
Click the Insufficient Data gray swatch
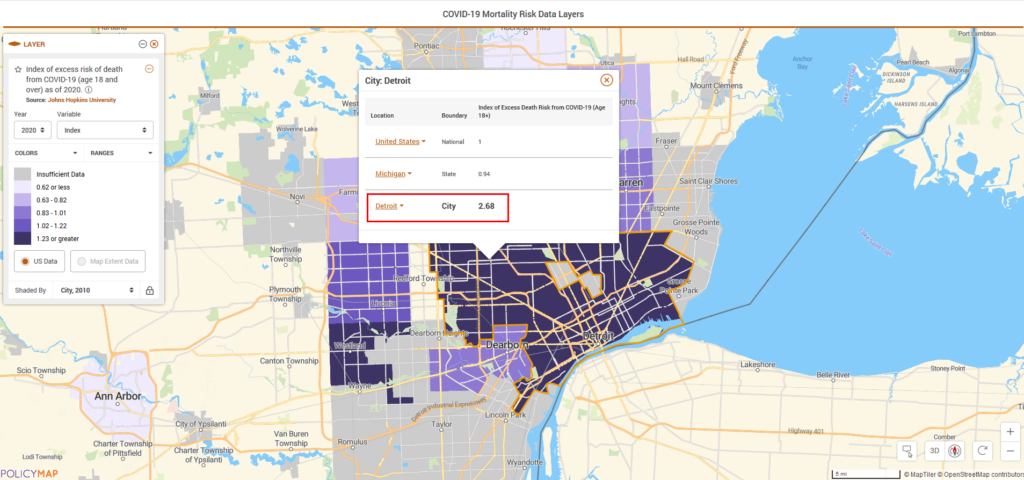pyautogui.click(x=23, y=174)
